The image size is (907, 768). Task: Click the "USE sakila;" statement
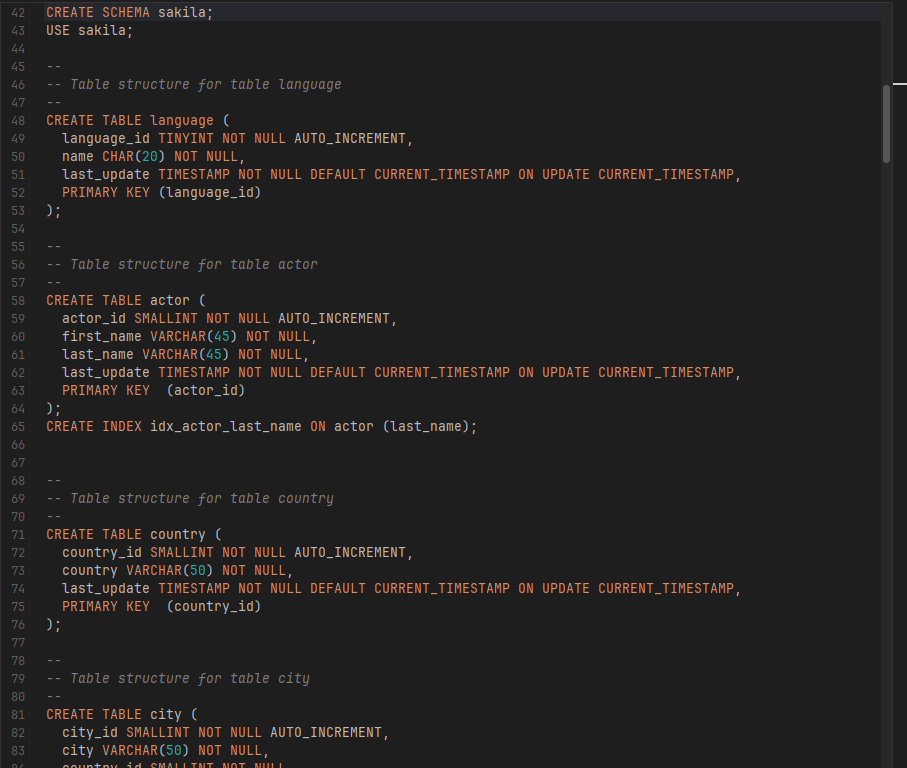tap(90, 30)
